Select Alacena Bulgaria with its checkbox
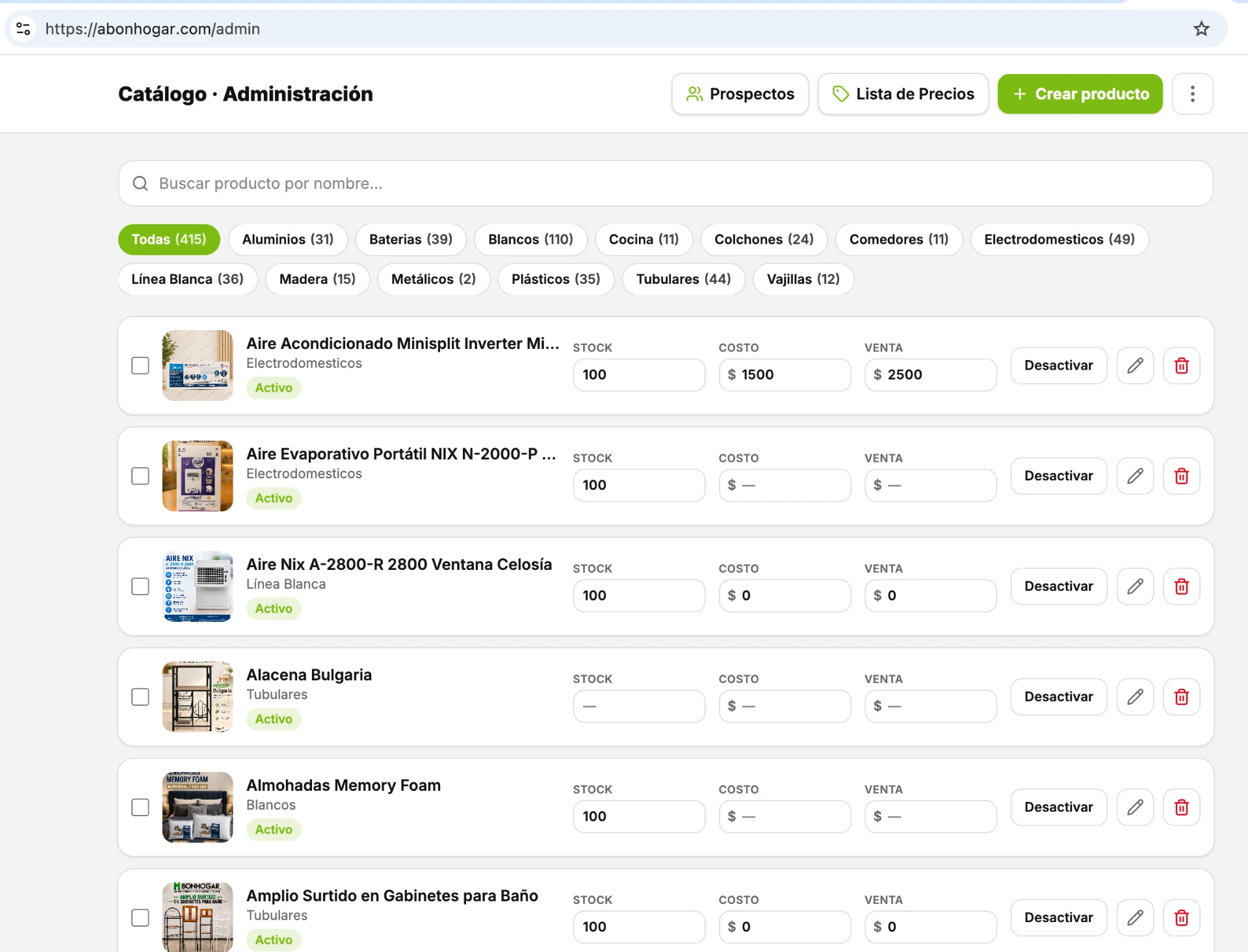The width and height of the screenshot is (1248, 952). [x=140, y=697]
